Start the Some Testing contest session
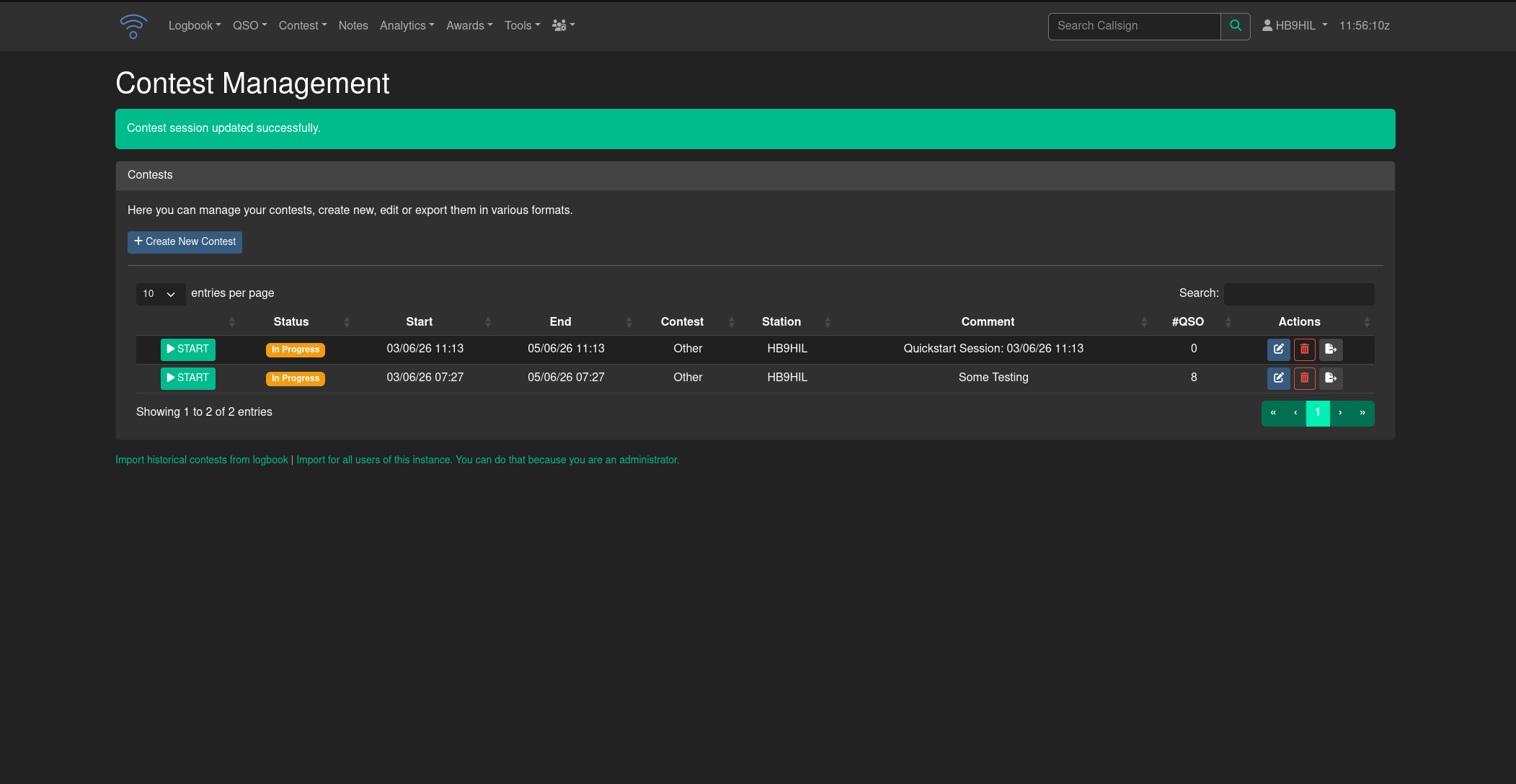 pos(188,378)
